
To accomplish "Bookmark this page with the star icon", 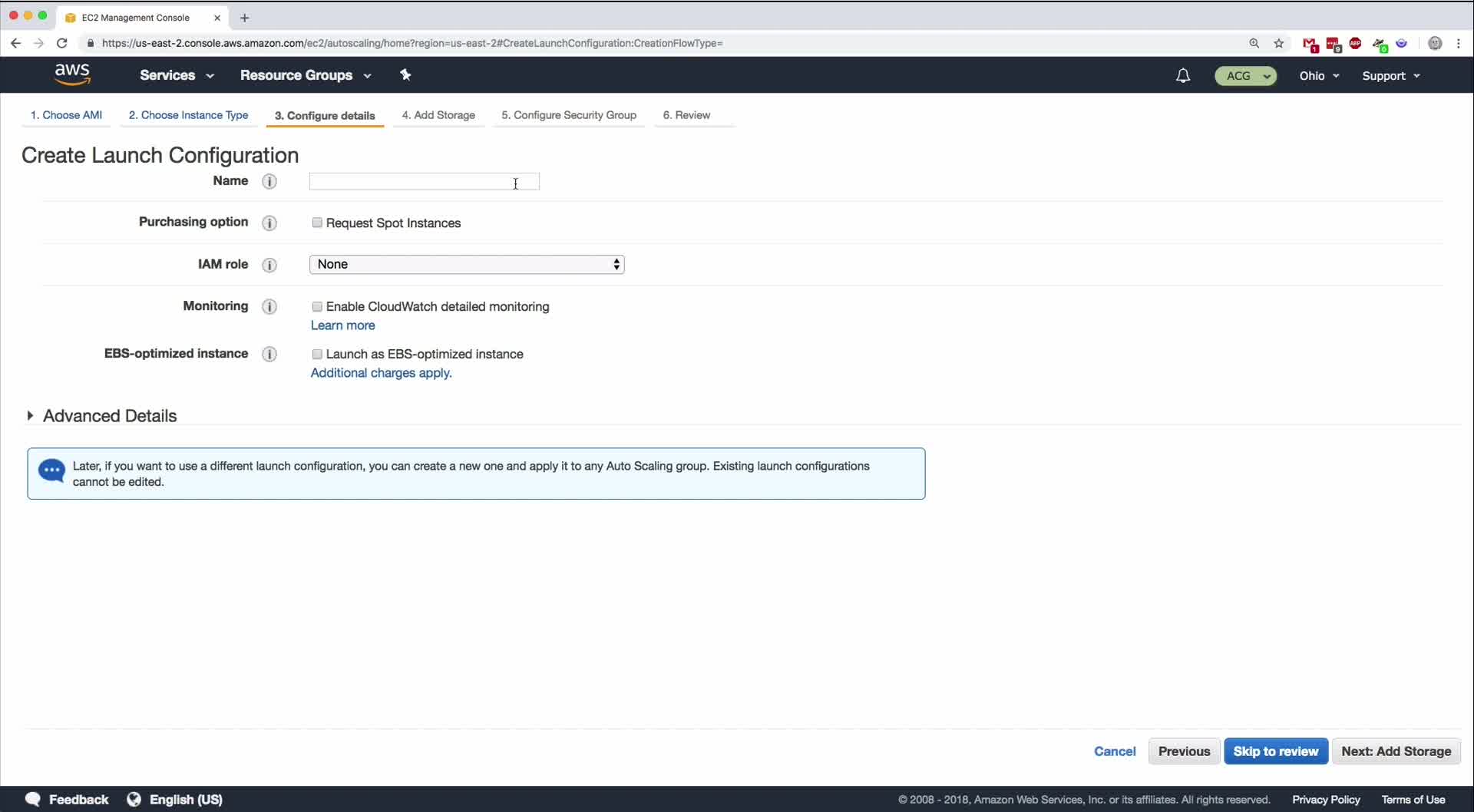I will point(1279,43).
